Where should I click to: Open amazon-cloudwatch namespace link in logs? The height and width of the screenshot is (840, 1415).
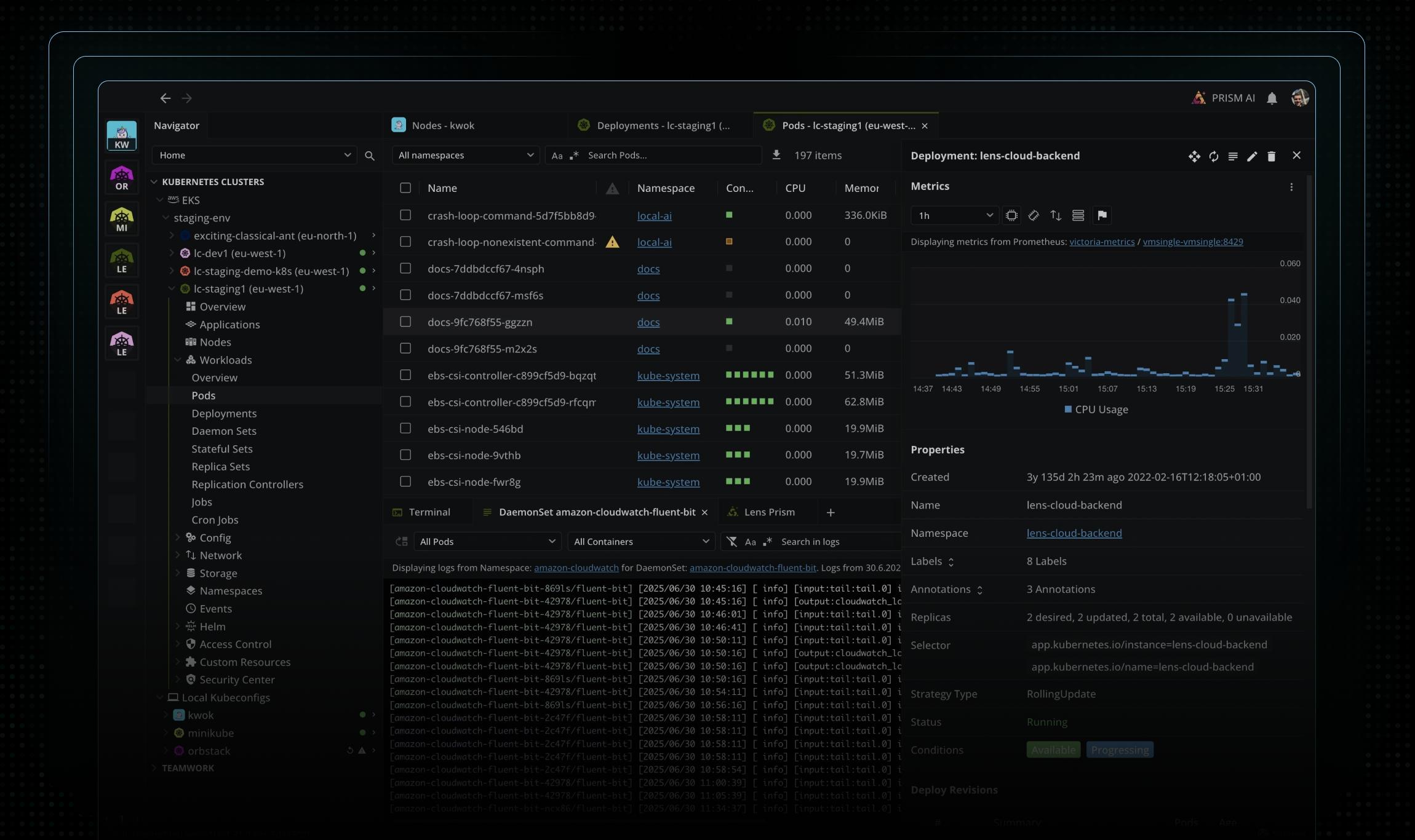click(x=576, y=568)
